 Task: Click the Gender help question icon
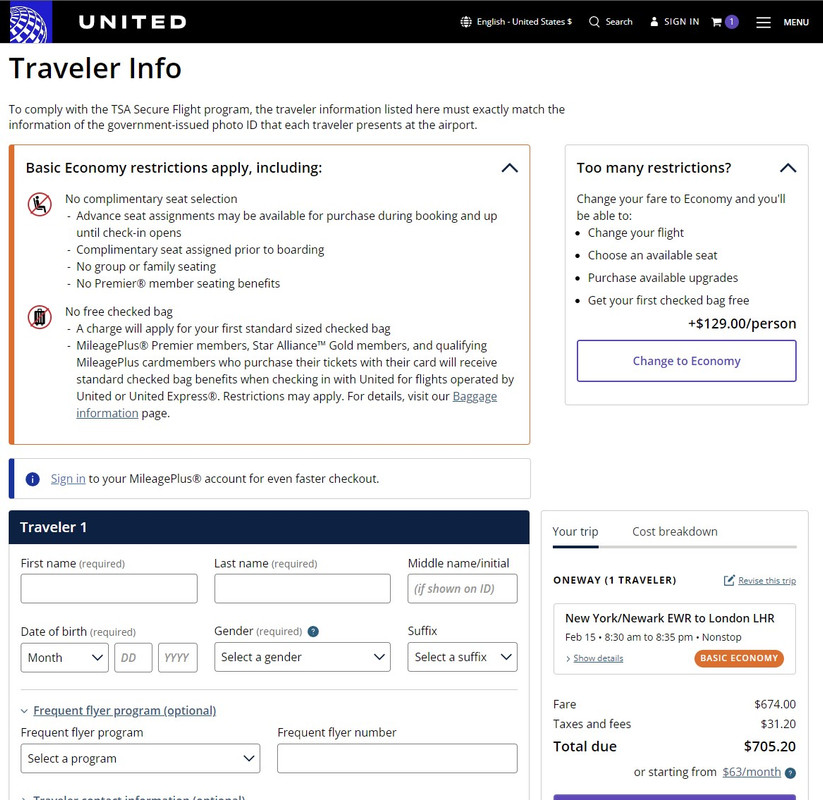313,631
